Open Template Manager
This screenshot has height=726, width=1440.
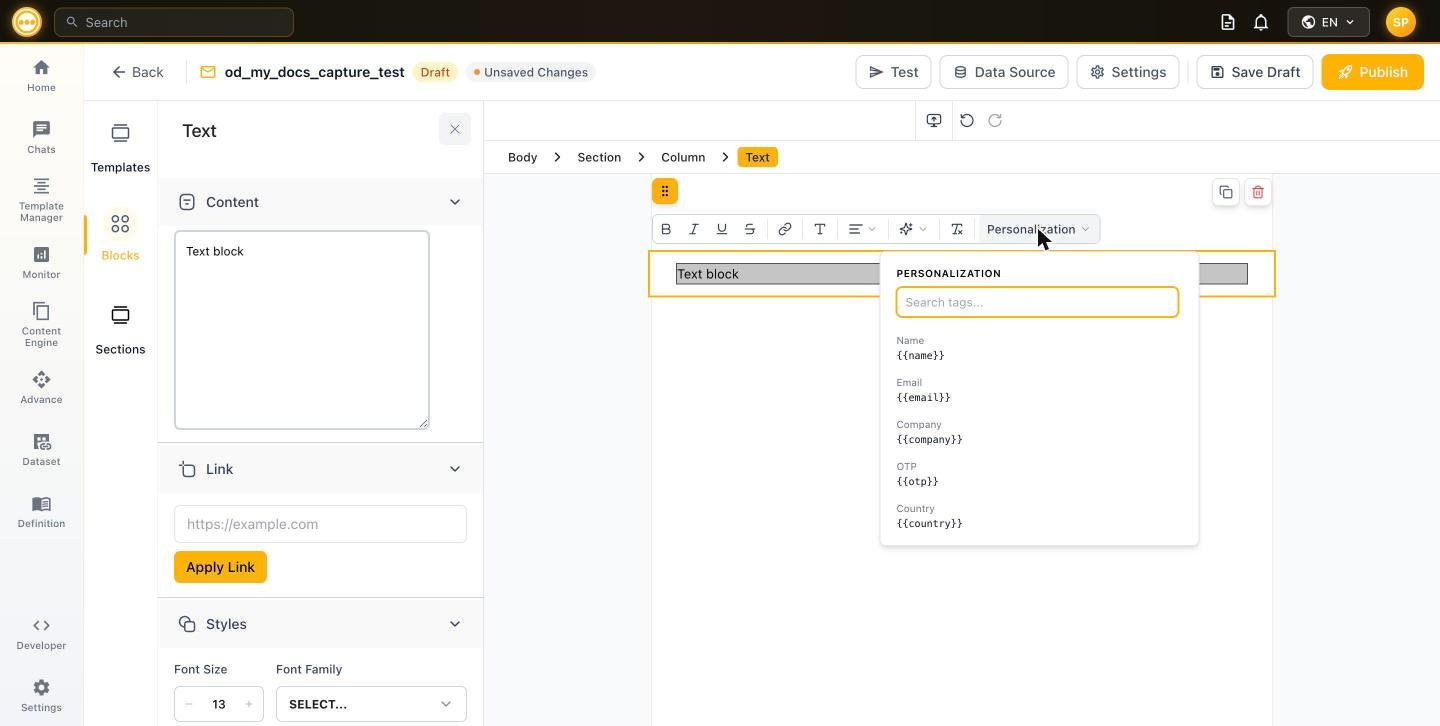point(41,200)
